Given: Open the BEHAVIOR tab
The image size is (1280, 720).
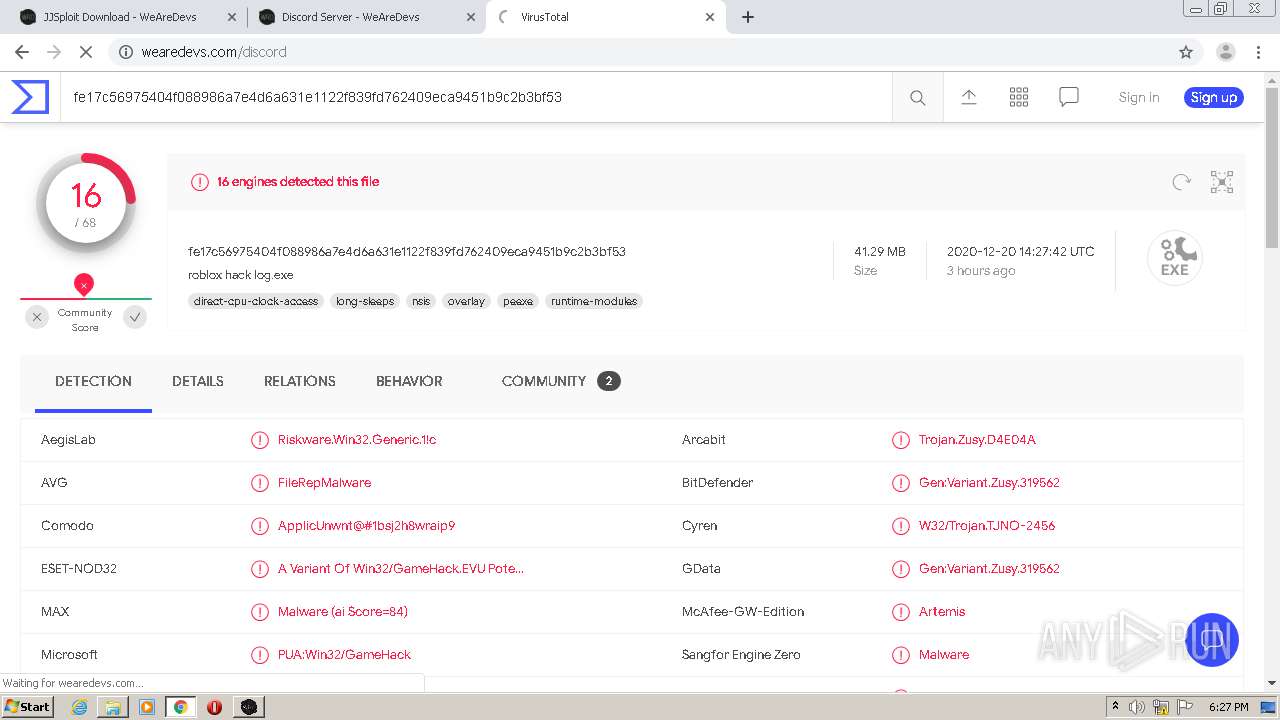Looking at the screenshot, I should (x=409, y=381).
